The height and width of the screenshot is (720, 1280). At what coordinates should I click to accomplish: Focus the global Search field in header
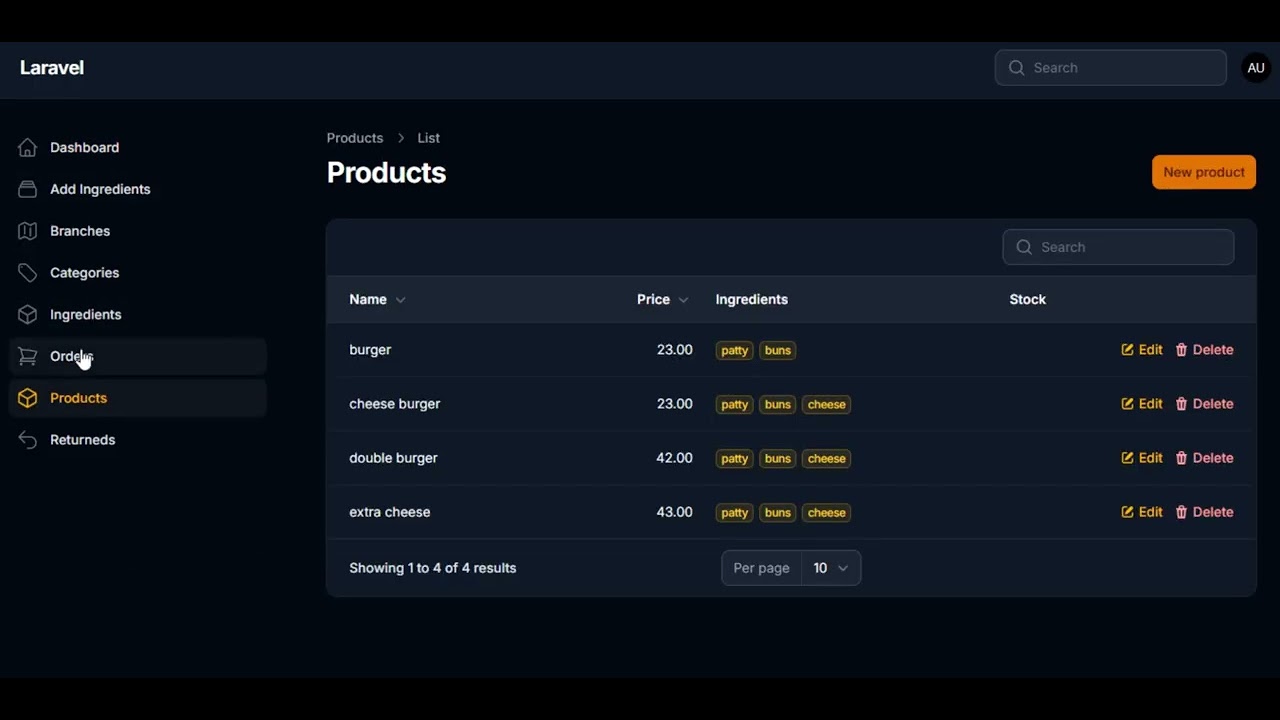(1111, 68)
